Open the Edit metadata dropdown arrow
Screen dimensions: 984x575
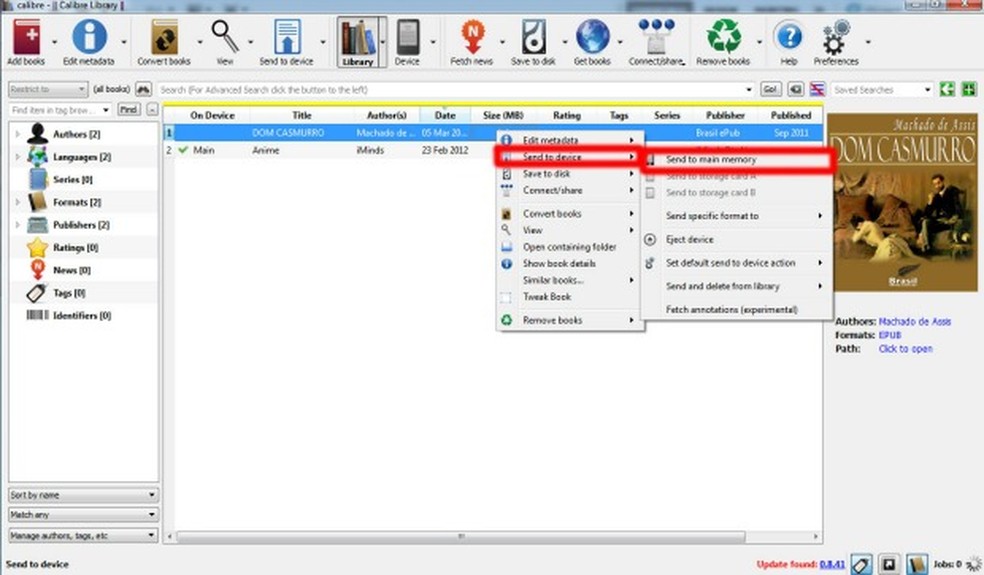coord(124,42)
